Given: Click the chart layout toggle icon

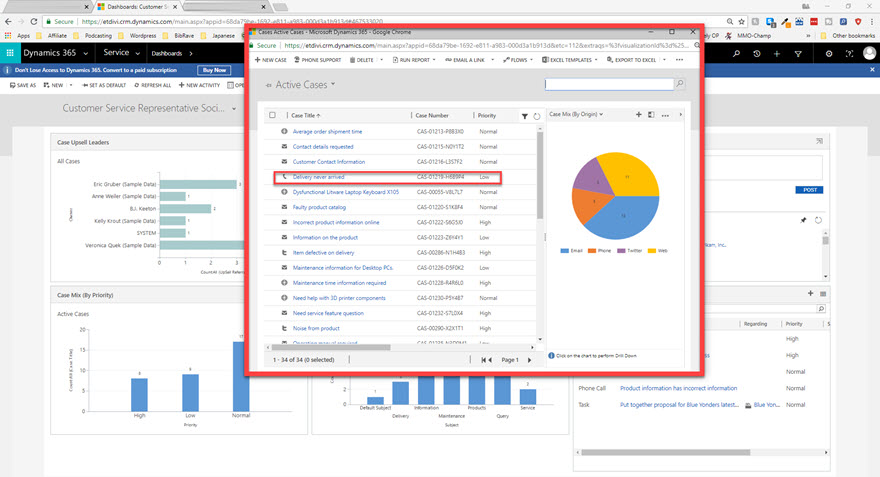Looking at the screenshot, I should pyautogui.click(x=651, y=114).
